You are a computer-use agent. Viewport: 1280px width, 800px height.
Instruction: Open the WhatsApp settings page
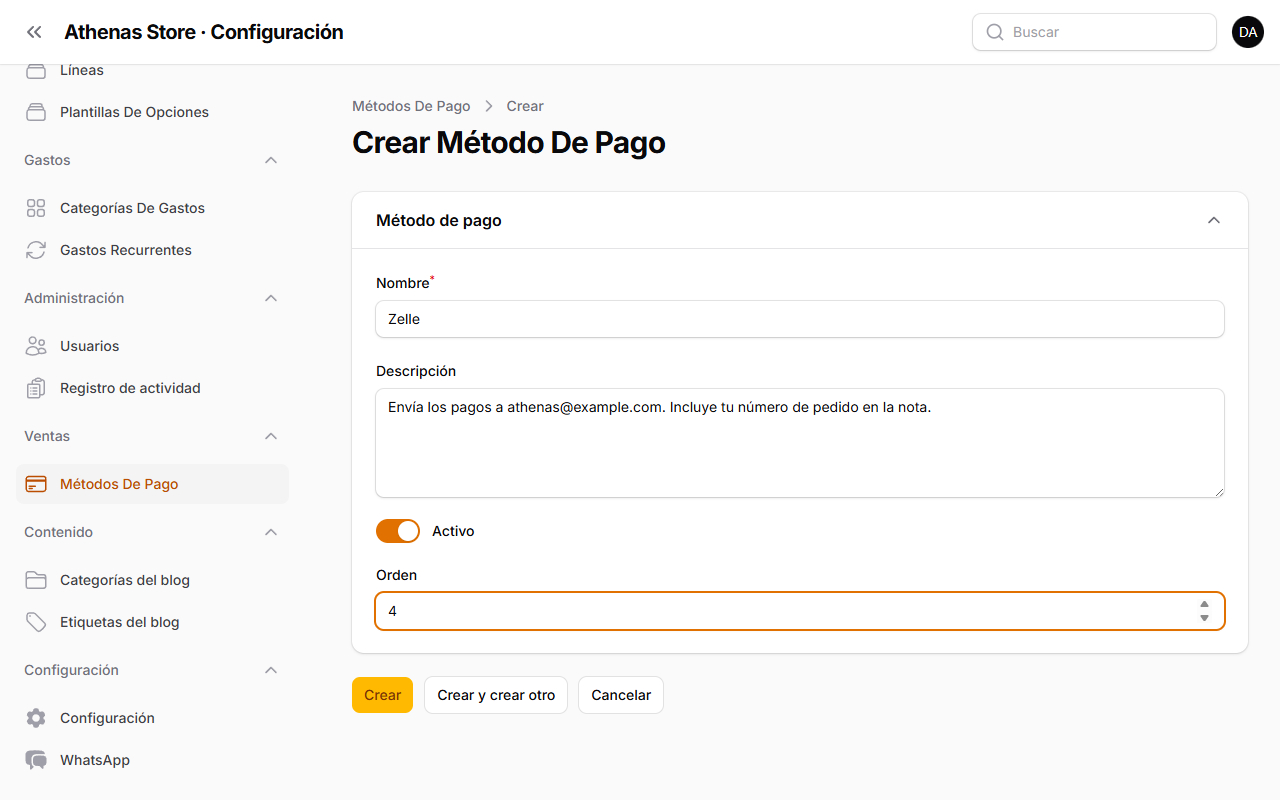point(152,760)
